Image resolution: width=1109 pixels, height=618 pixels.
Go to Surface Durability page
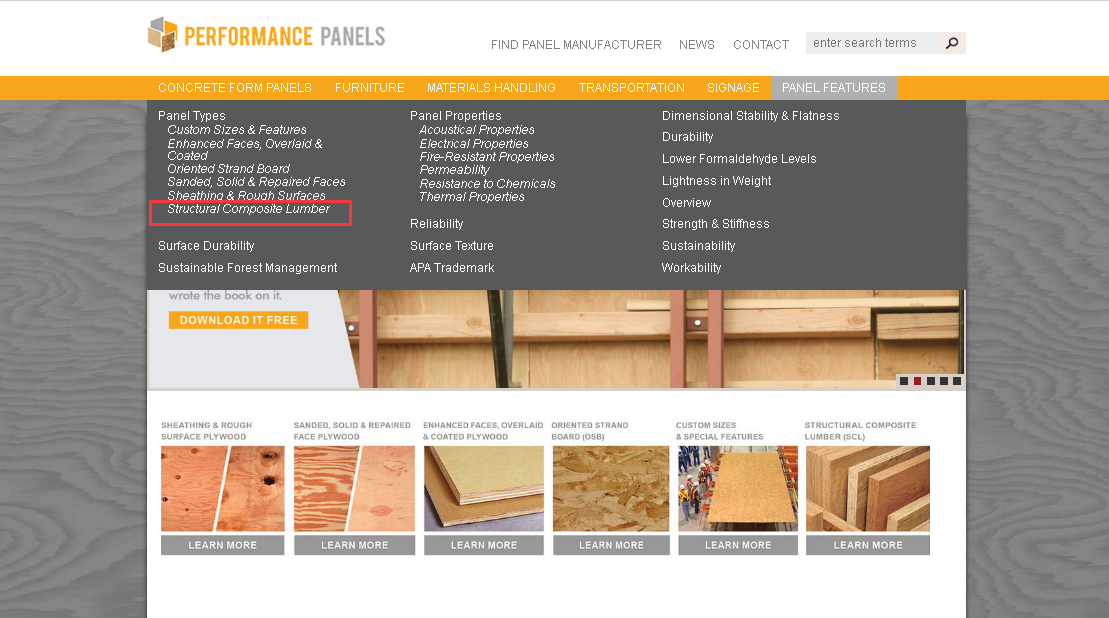pos(206,245)
